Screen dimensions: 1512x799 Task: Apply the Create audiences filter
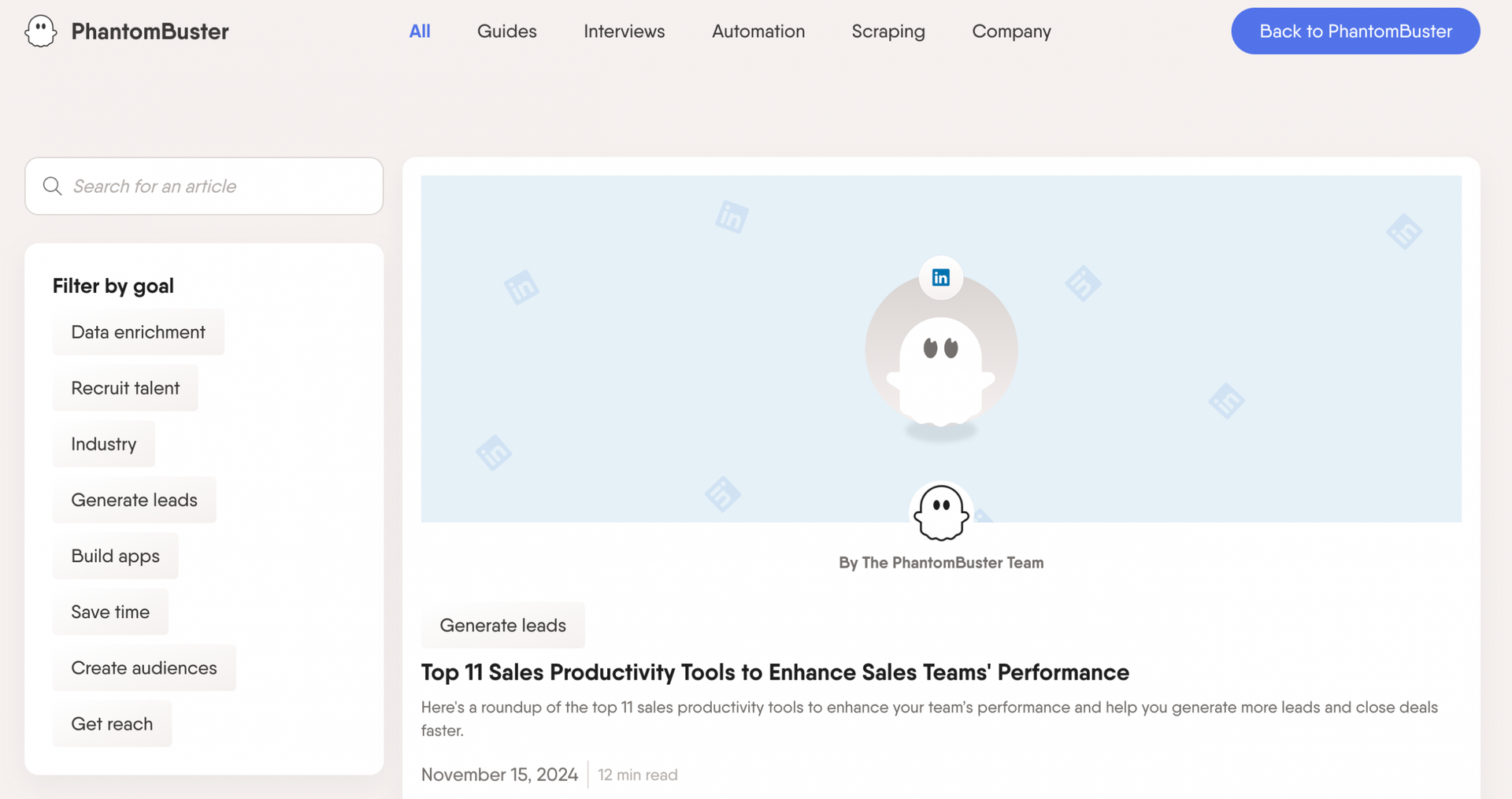tap(144, 668)
